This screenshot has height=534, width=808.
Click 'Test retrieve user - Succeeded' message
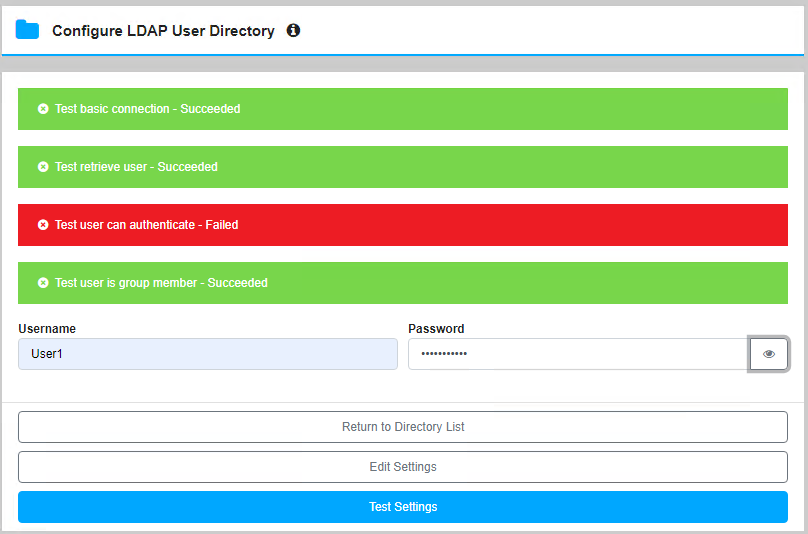136,166
